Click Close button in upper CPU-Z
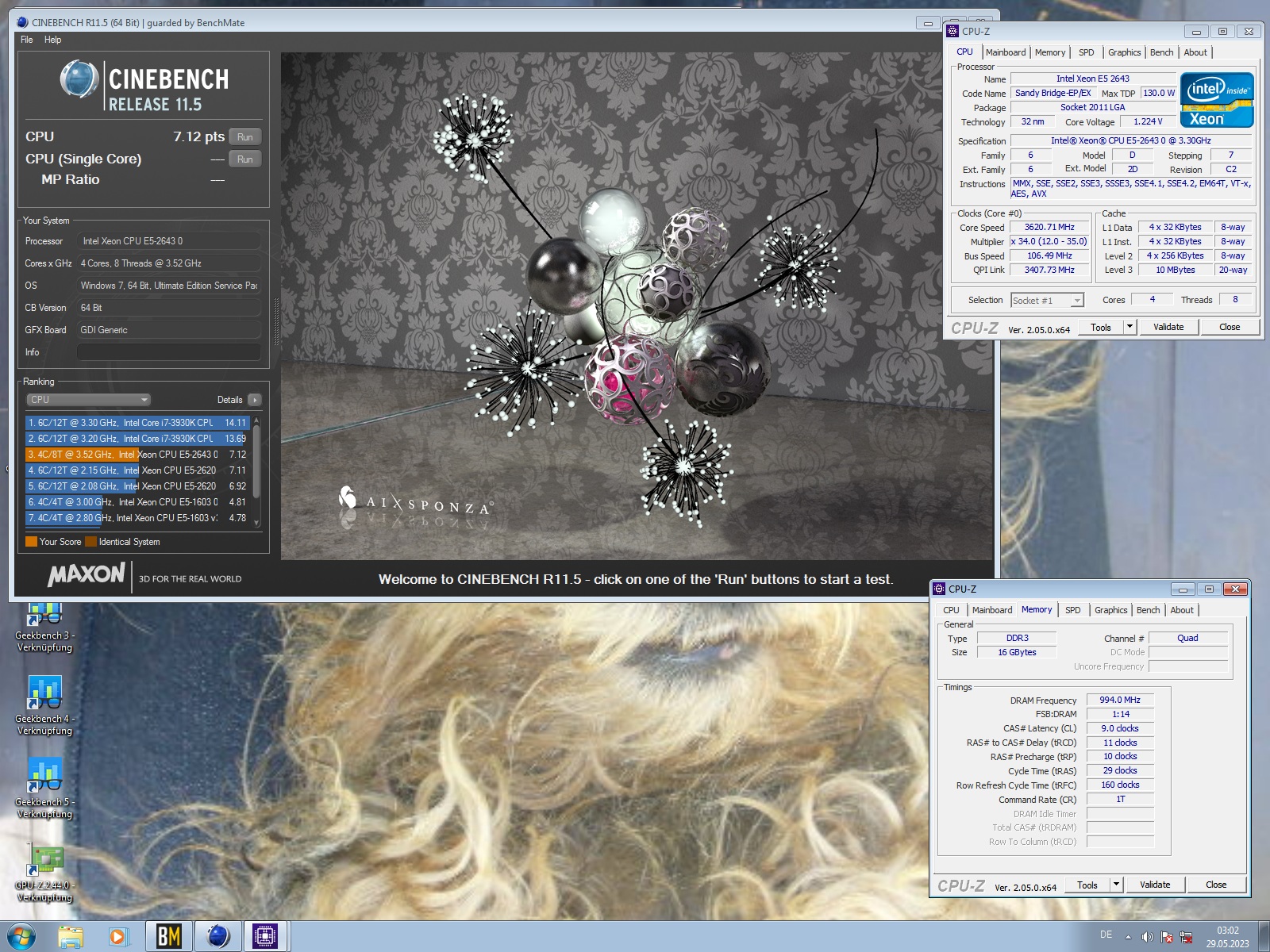 coord(1230,327)
